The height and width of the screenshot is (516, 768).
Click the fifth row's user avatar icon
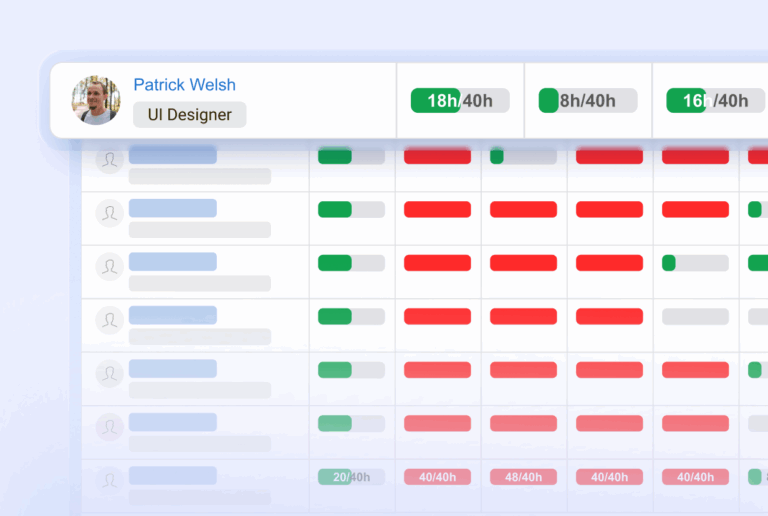point(109,374)
